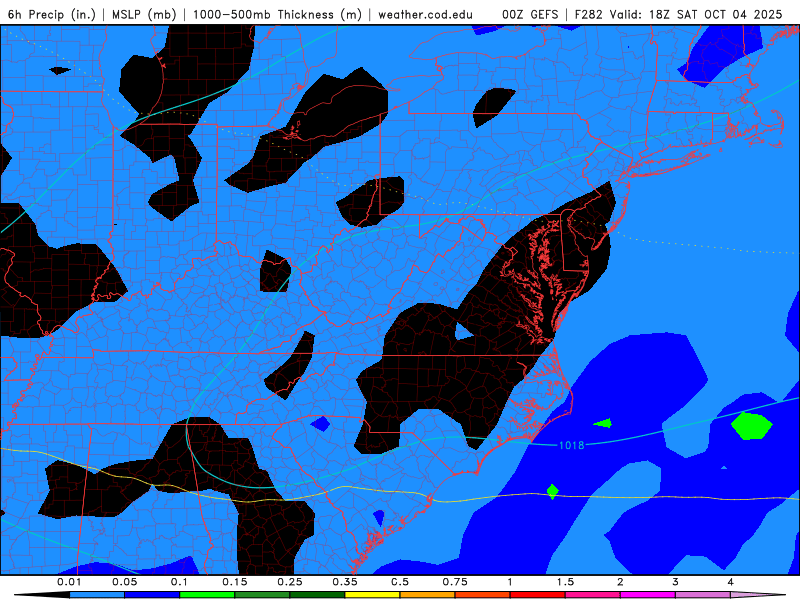
Task: Click the legend value 2
Action: pos(620,582)
